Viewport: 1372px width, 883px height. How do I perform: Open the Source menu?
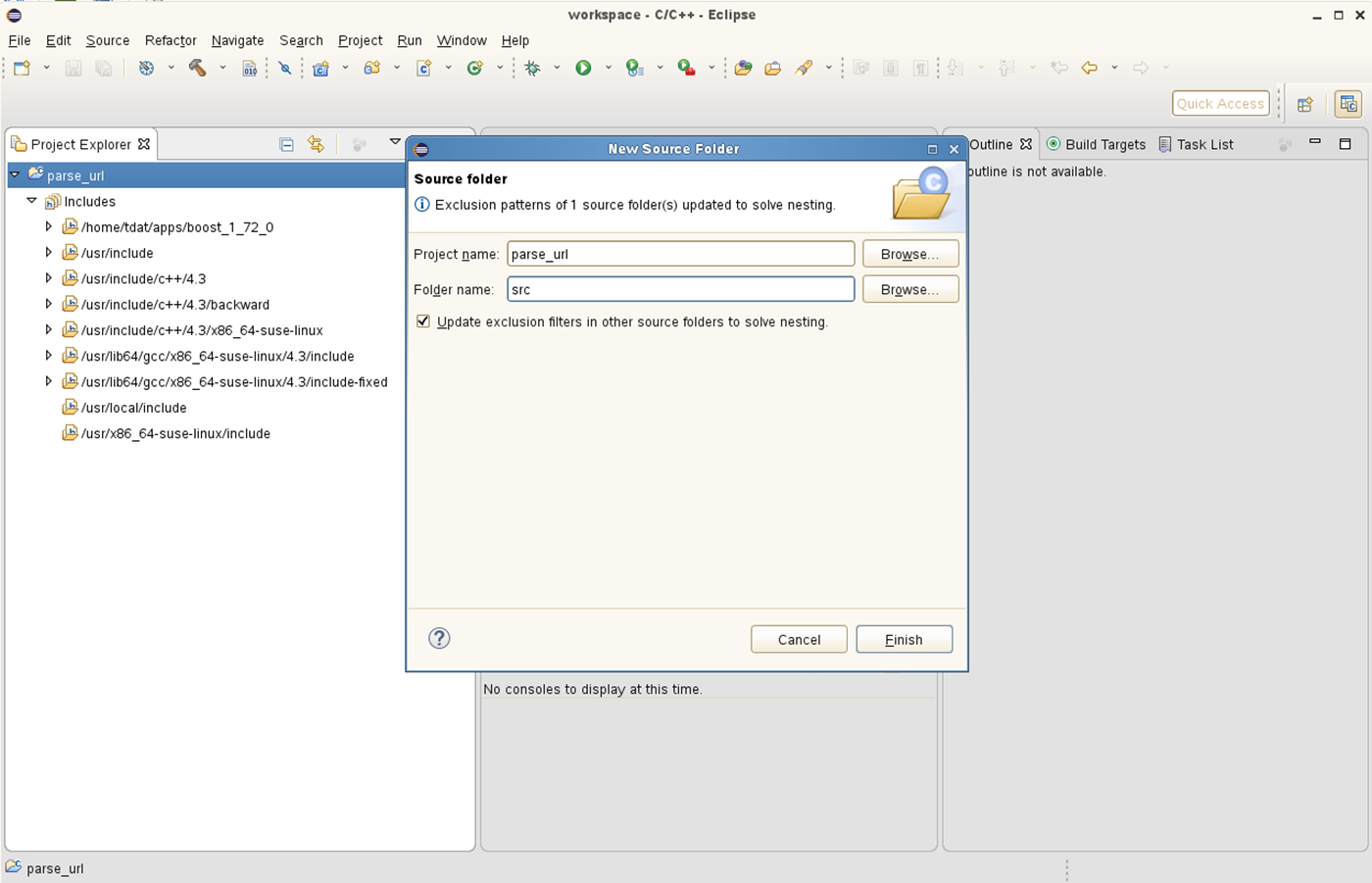point(108,40)
